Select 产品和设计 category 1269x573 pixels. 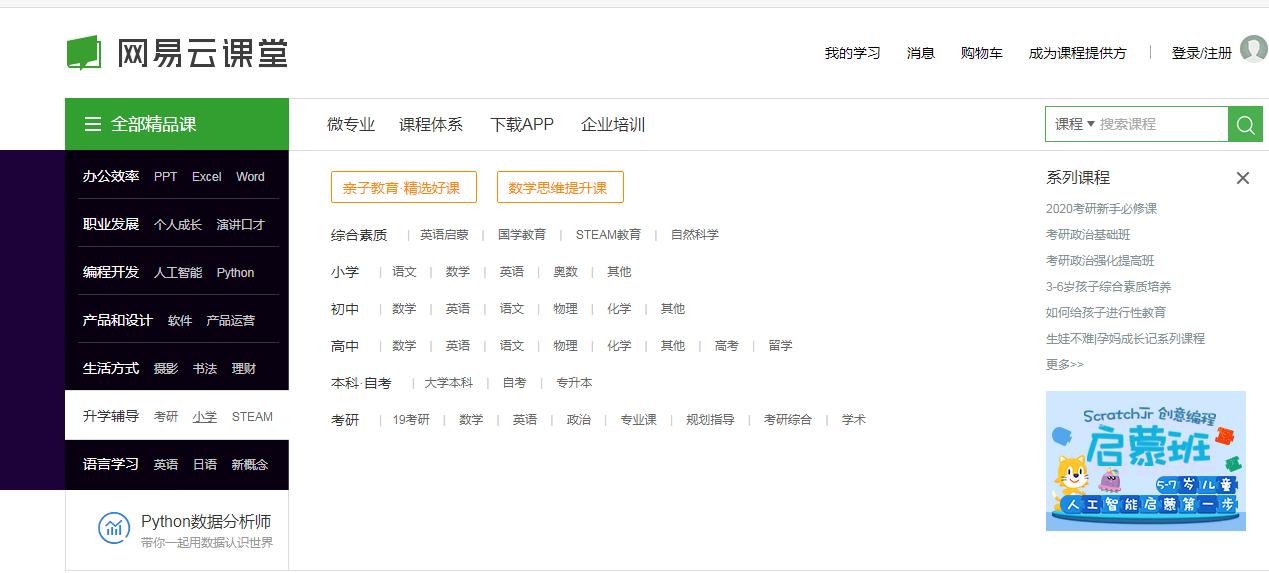click(x=118, y=320)
